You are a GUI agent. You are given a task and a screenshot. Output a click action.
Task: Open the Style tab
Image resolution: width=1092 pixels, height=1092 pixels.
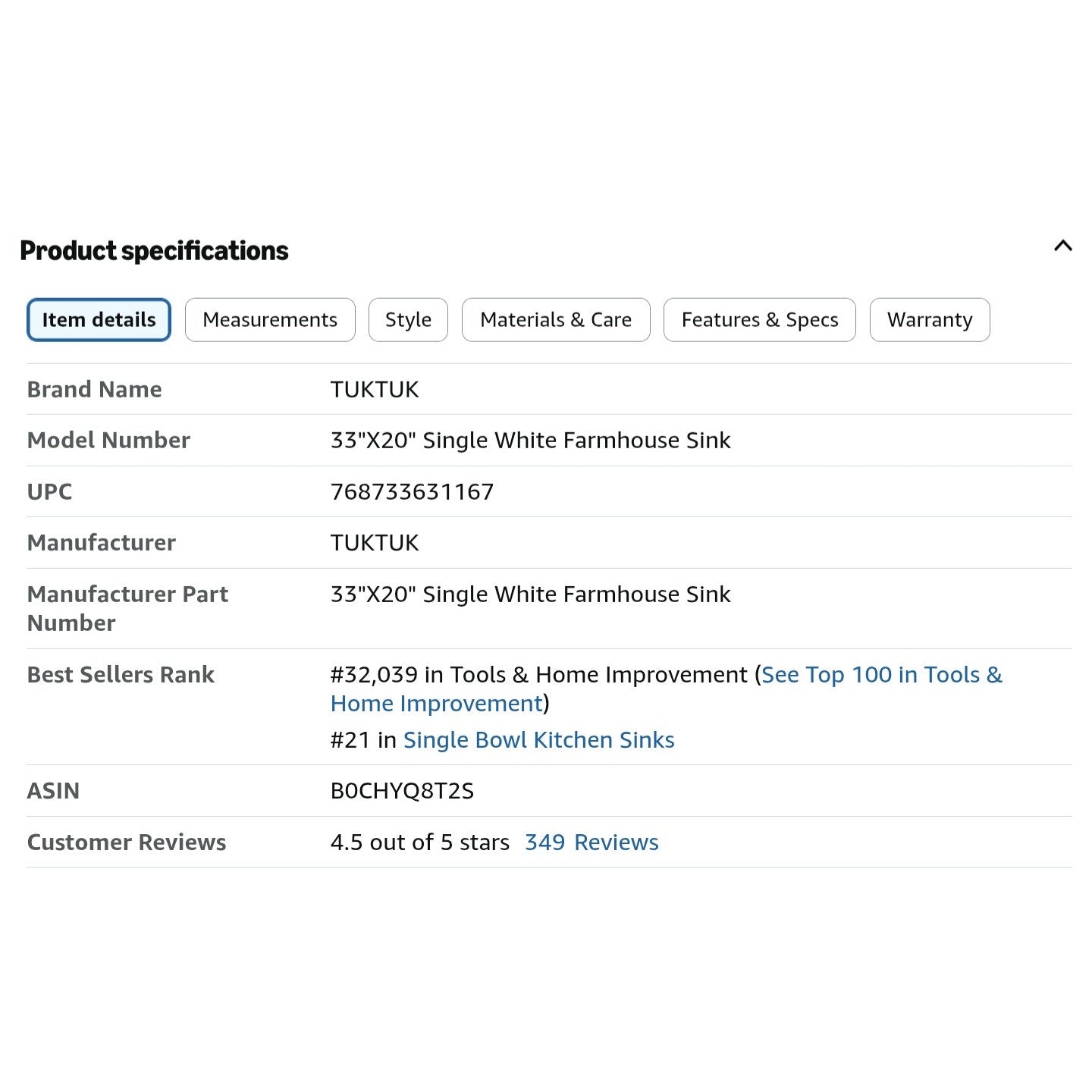[408, 320]
